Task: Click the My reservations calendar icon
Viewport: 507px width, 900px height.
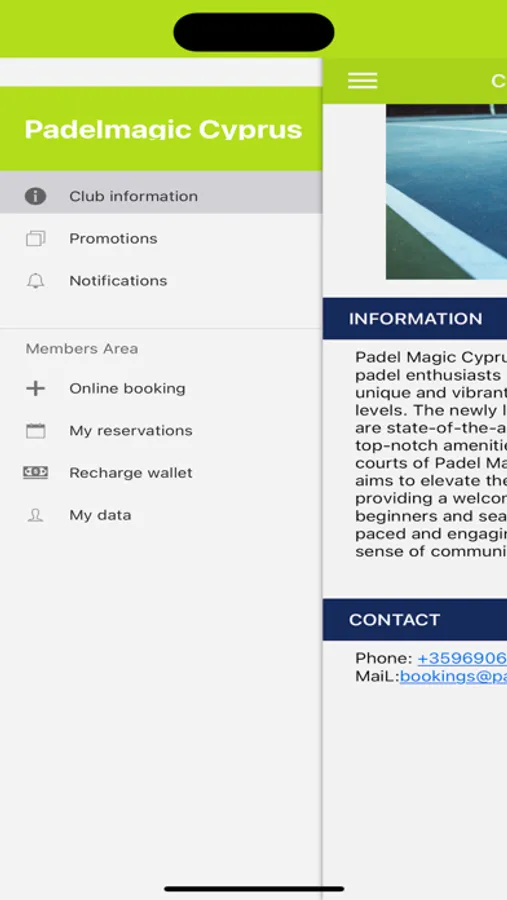Action: tap(35, 431)
